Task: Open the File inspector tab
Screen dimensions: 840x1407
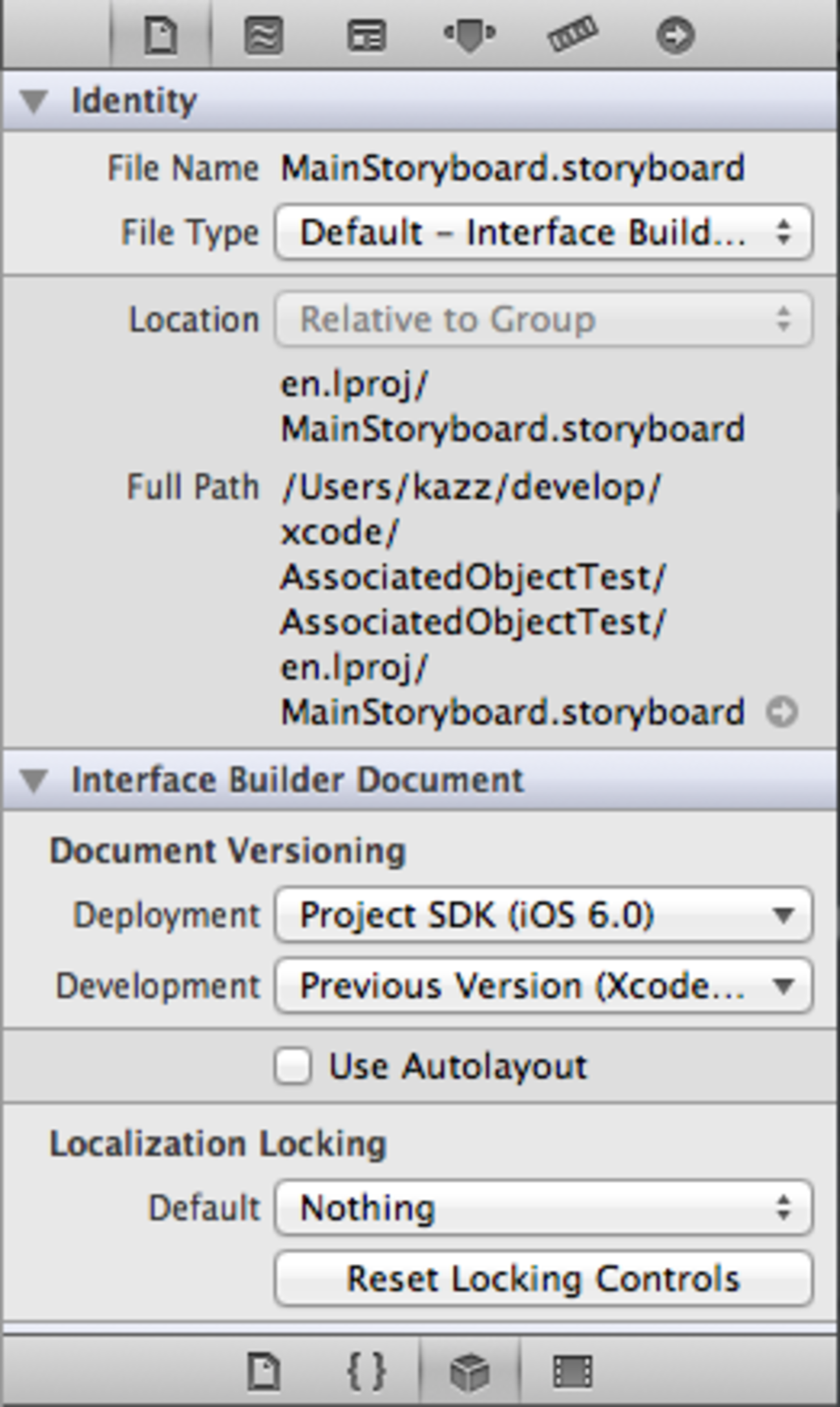Action: (160, 35)
